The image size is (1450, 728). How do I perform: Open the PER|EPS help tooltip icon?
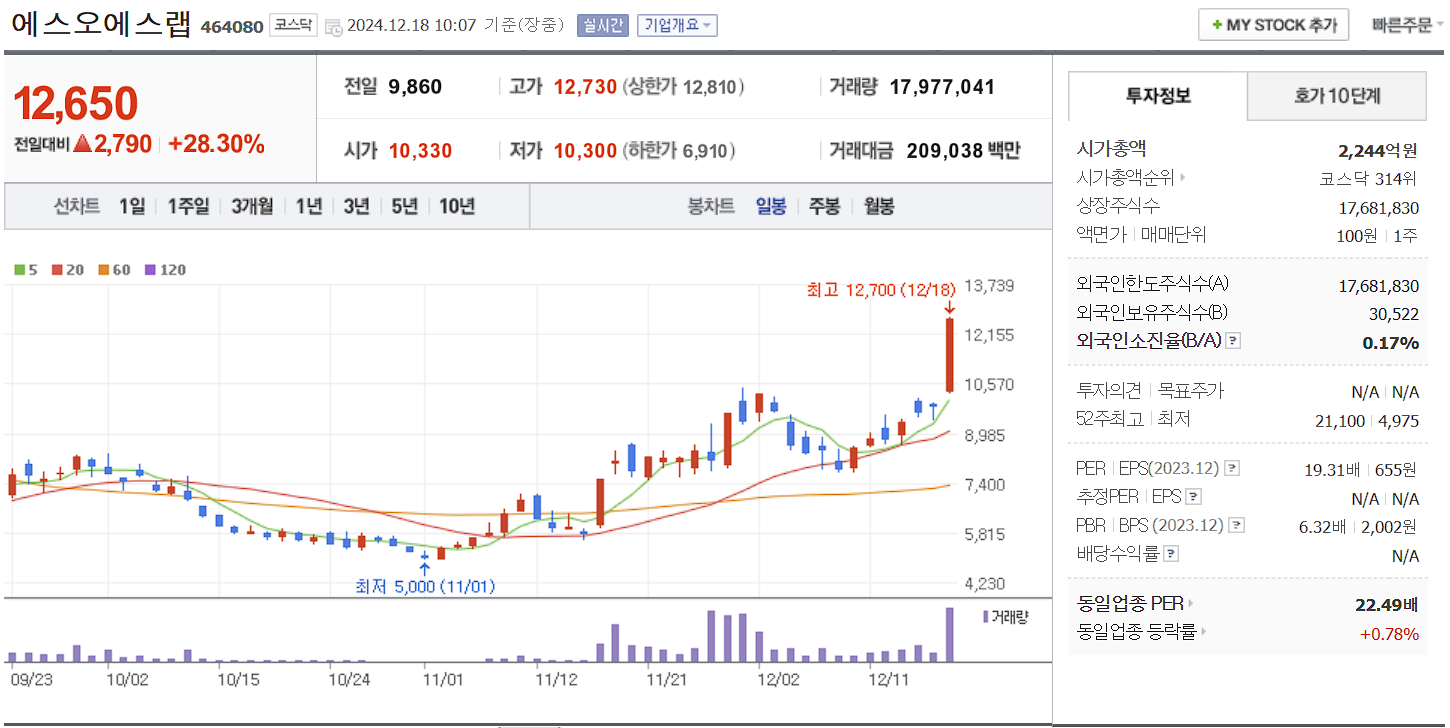coord(1232,468)
